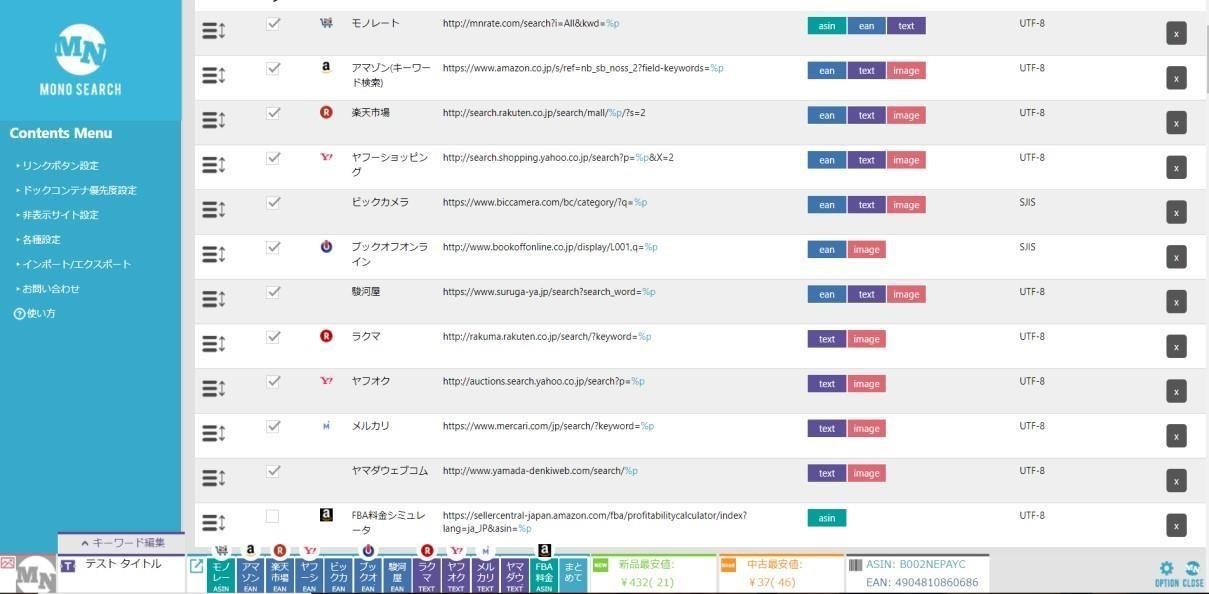Uncheck the モノレート row checkbox
The height and width of the screenshot is (594, 1209).
click(272, 23)
